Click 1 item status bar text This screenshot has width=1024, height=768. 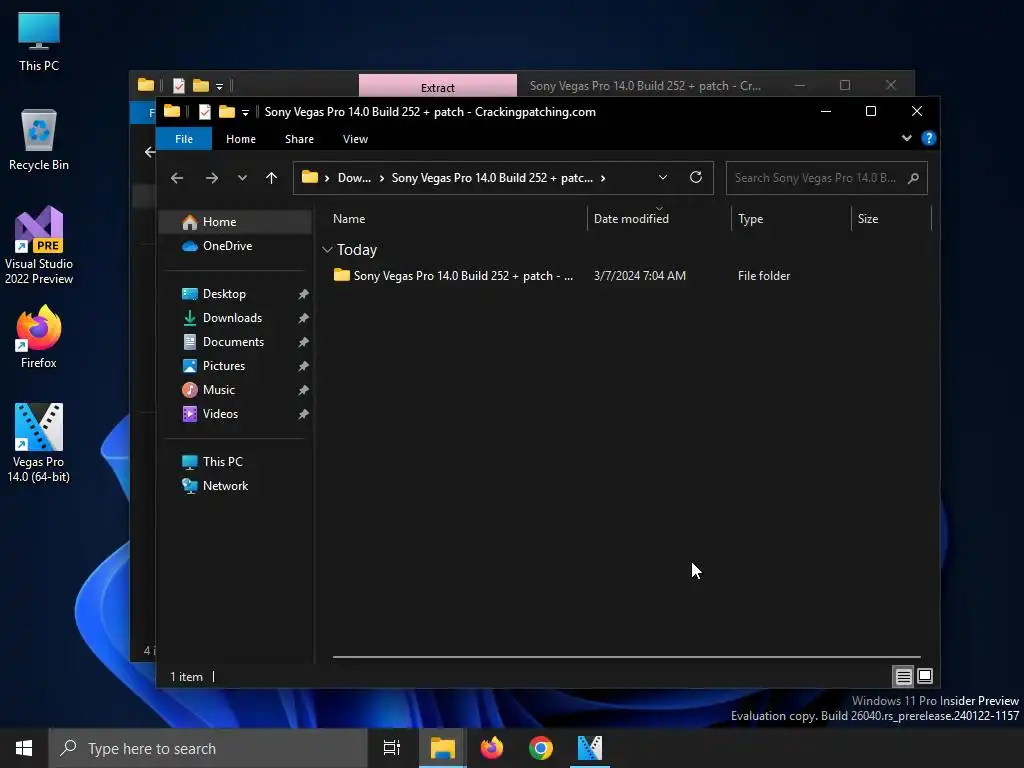(186, 677)
